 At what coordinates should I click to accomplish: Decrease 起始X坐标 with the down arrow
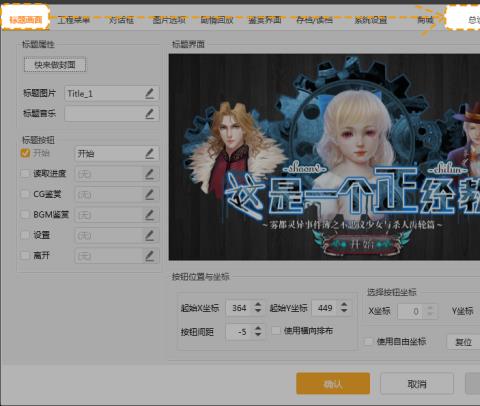pos(258,310)
